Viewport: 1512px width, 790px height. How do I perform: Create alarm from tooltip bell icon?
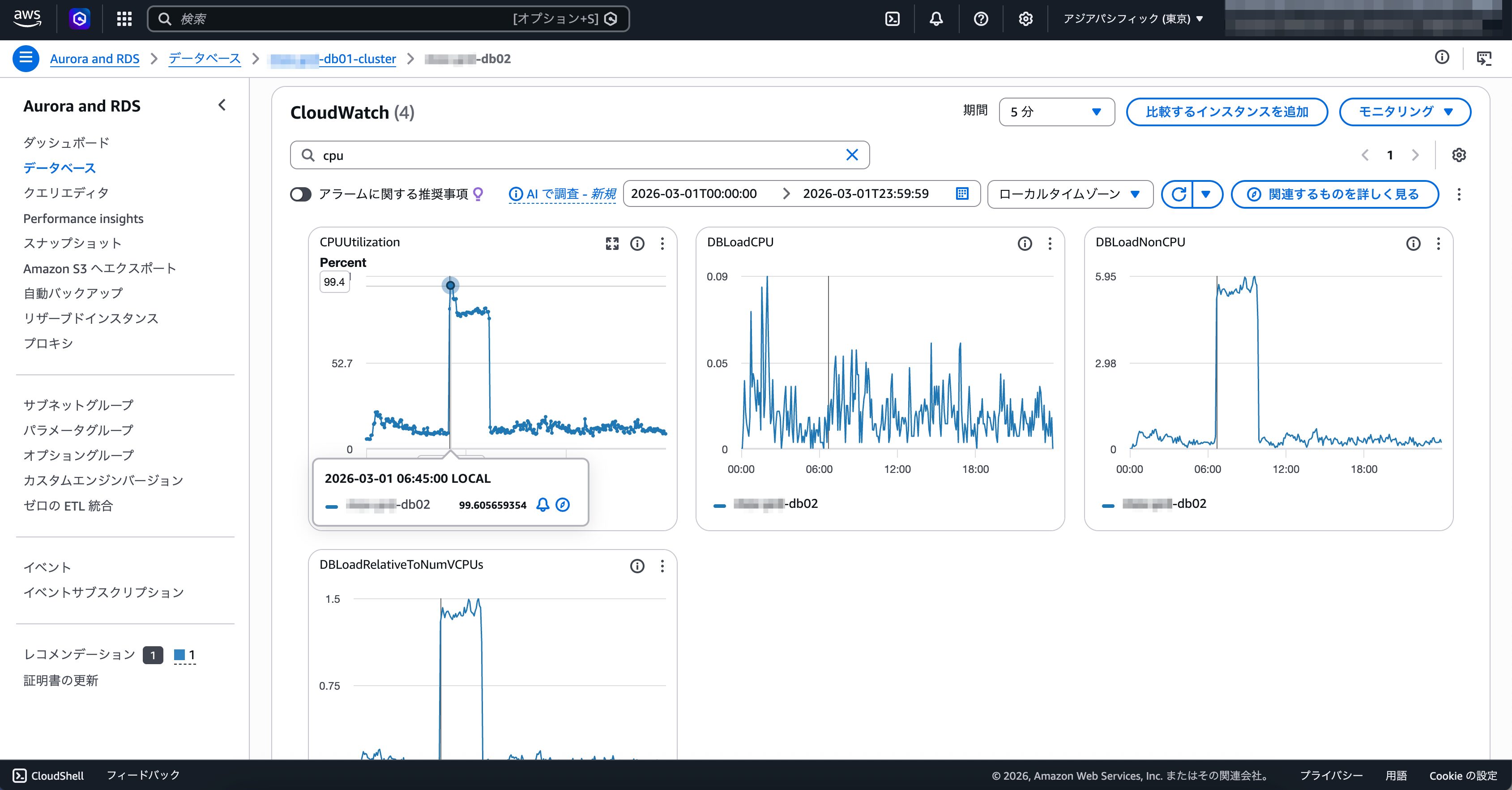[543, 505]
